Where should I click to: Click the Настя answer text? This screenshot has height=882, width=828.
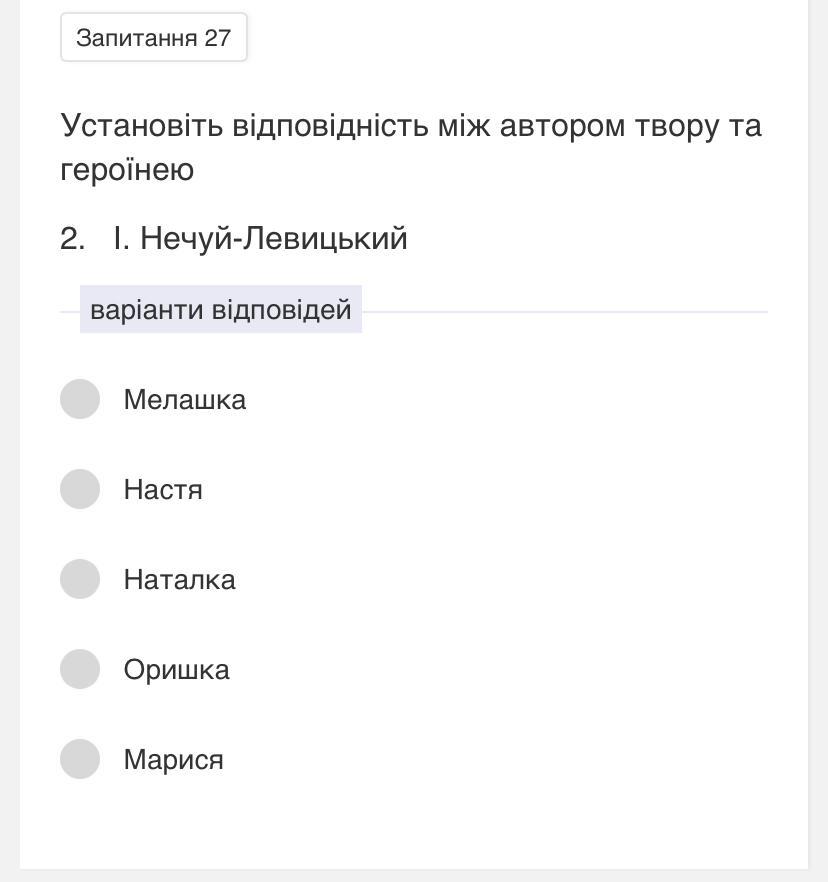tap(163, 490)
